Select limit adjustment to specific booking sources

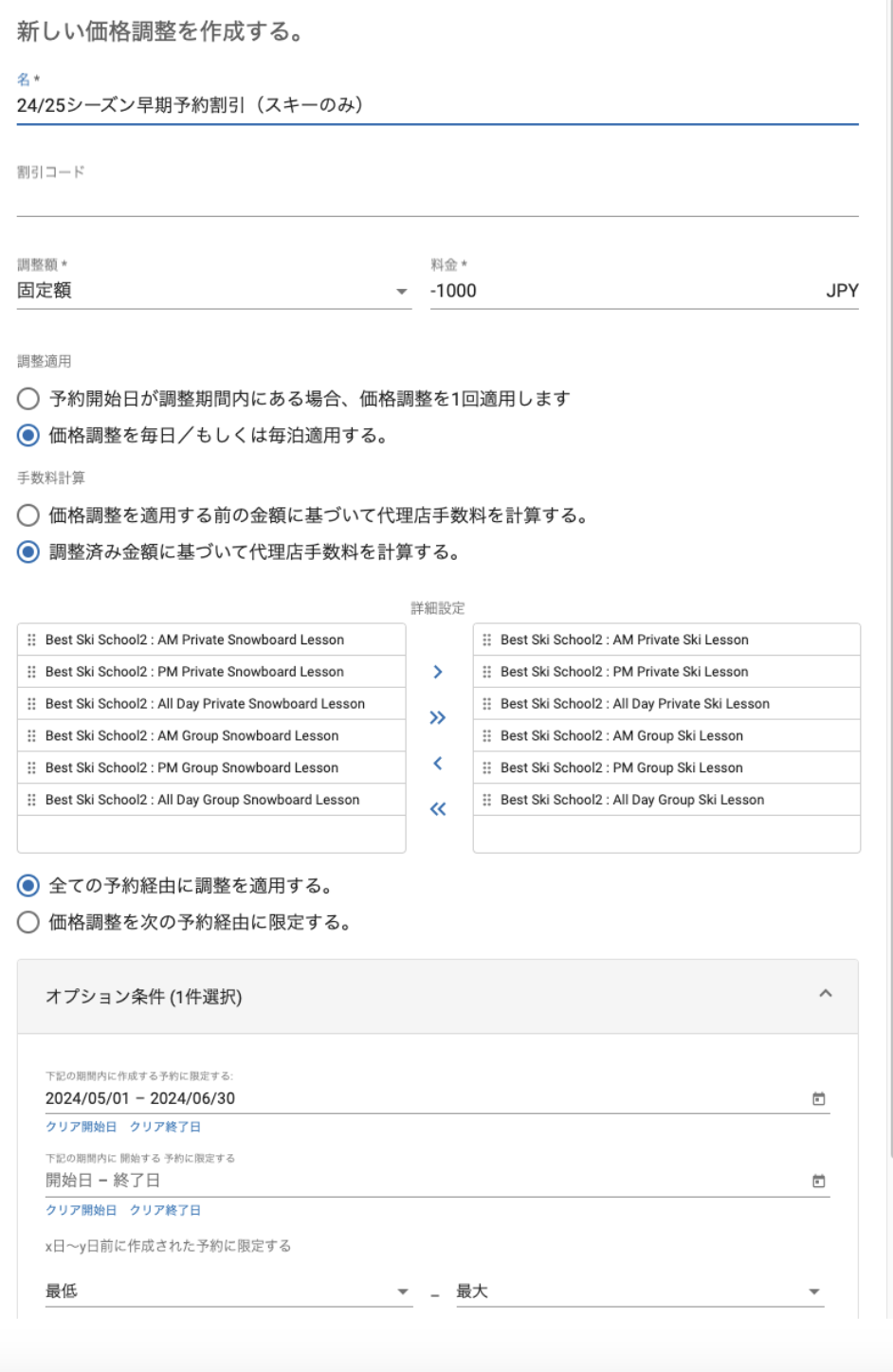pyautogui.click(x=28, y=923)
